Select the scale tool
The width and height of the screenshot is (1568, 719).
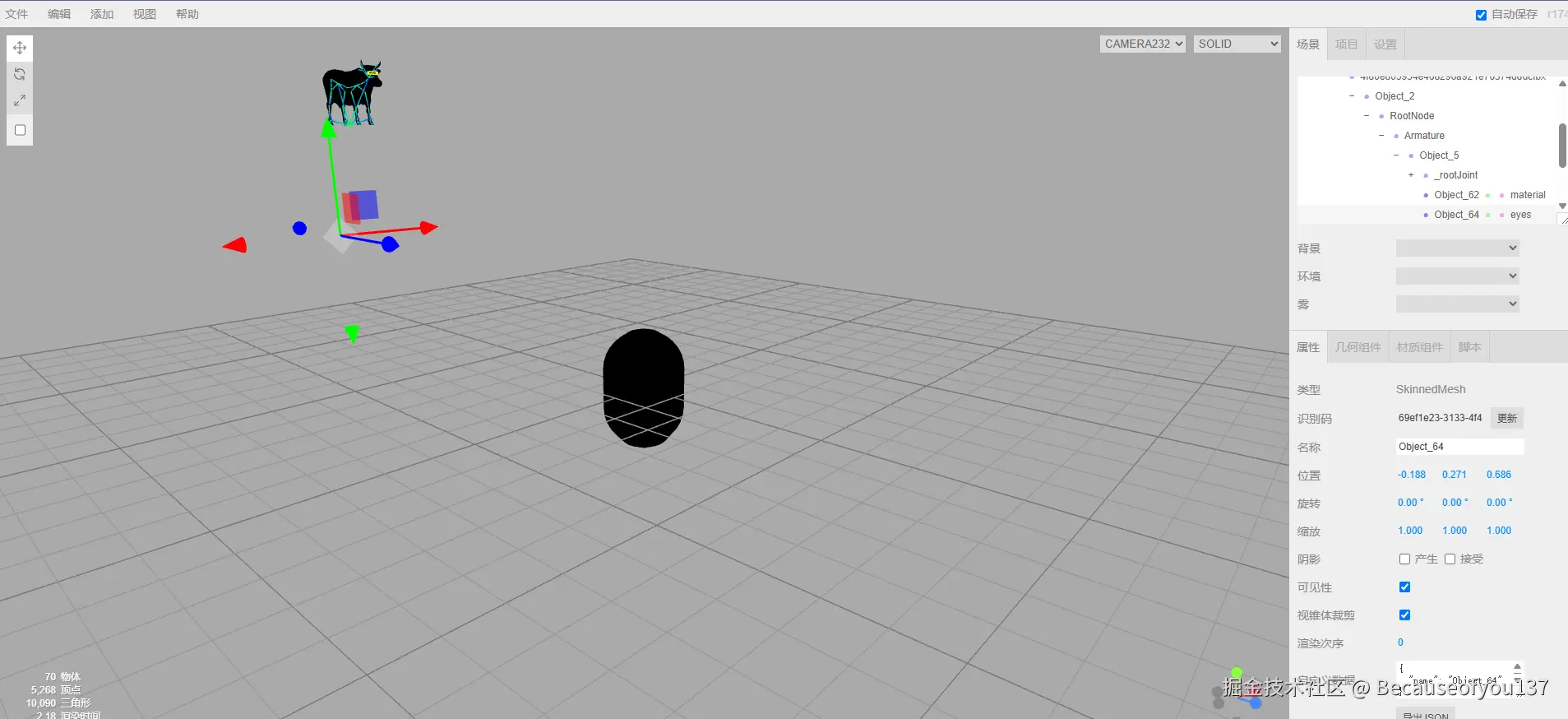coord(20,100)
